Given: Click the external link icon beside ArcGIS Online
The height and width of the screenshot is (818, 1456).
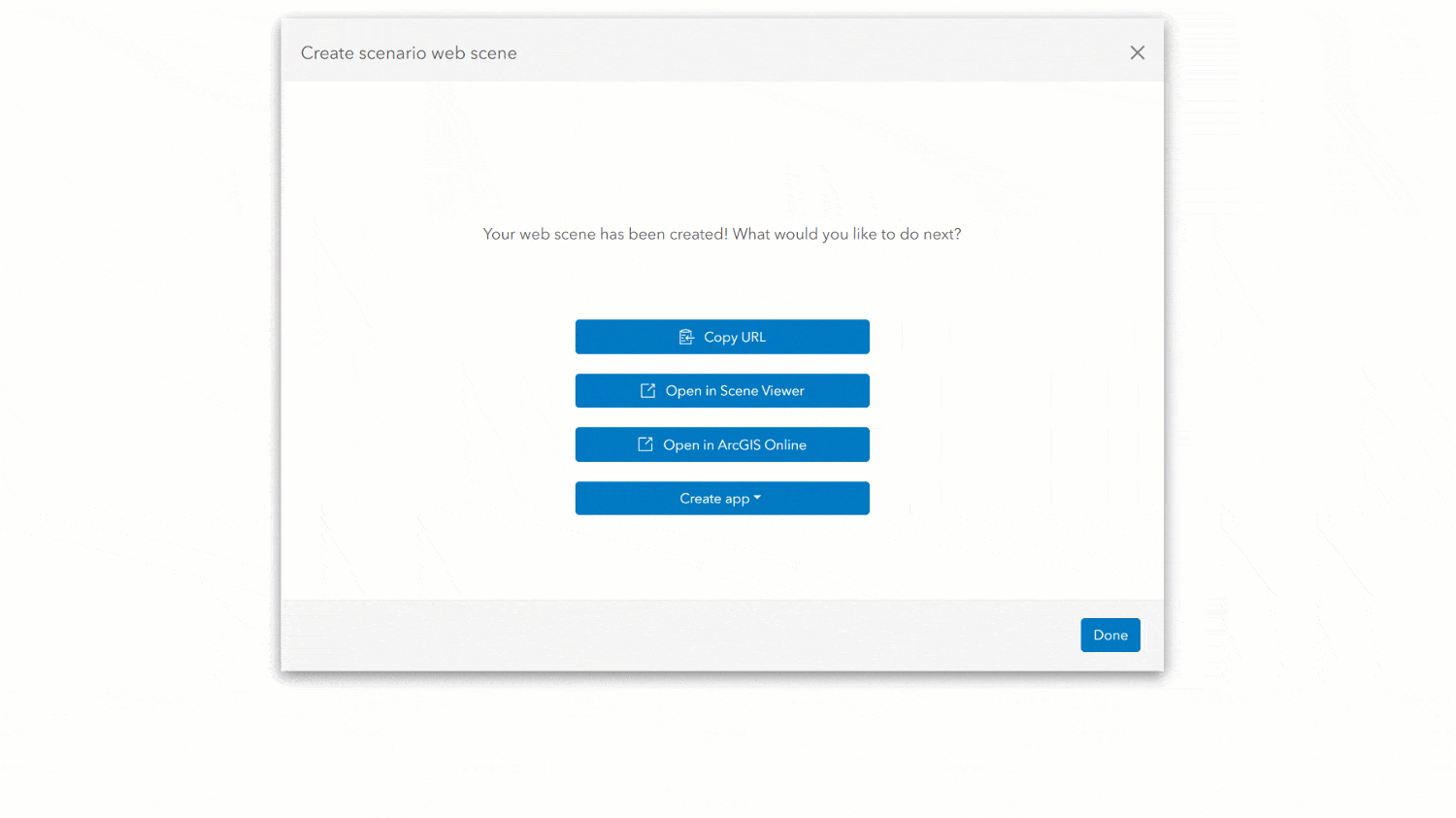Looking at the screenshot, I should pyautogui.click(x=645, y=444).
